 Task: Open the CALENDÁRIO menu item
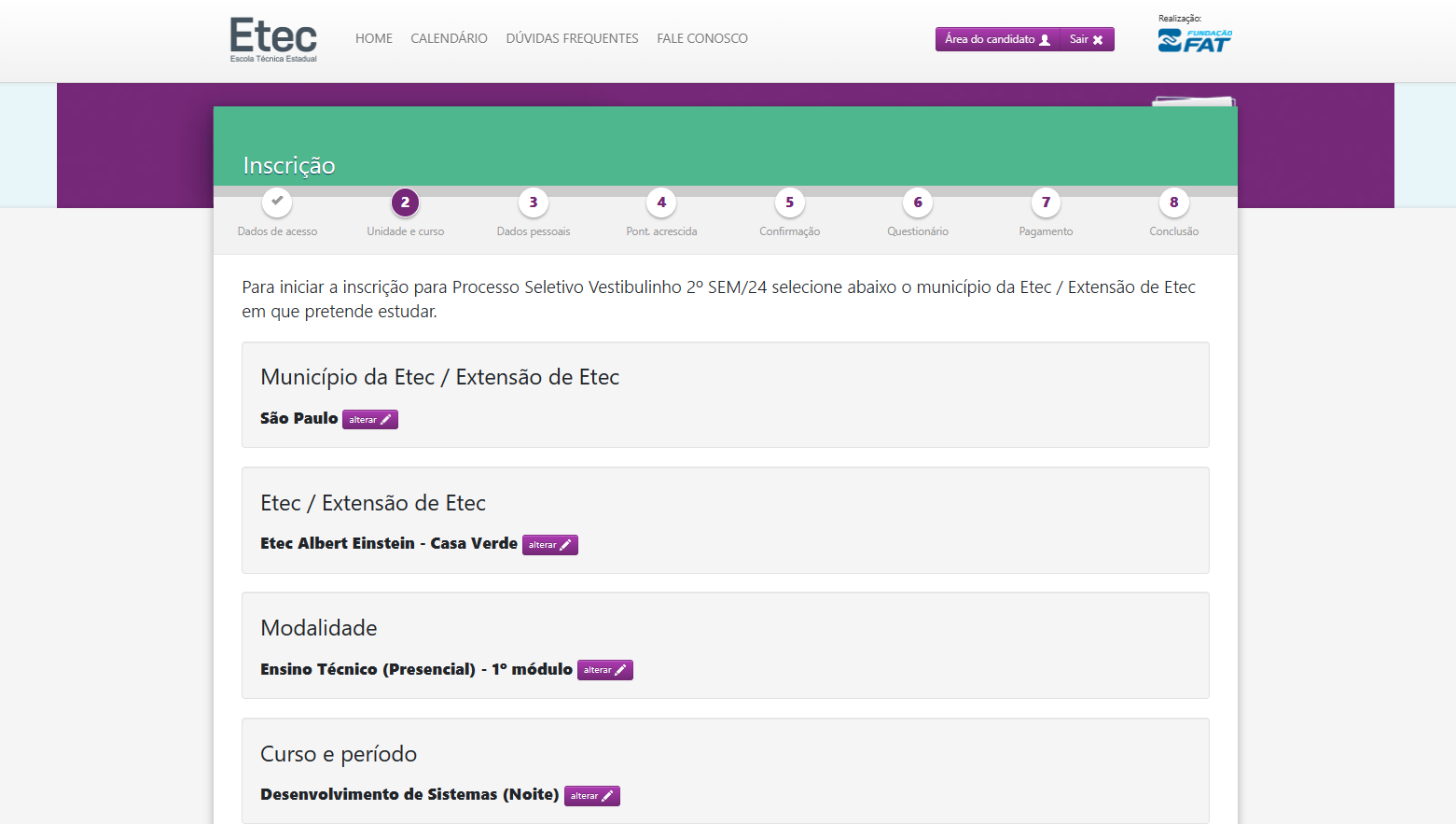(449, 38)
